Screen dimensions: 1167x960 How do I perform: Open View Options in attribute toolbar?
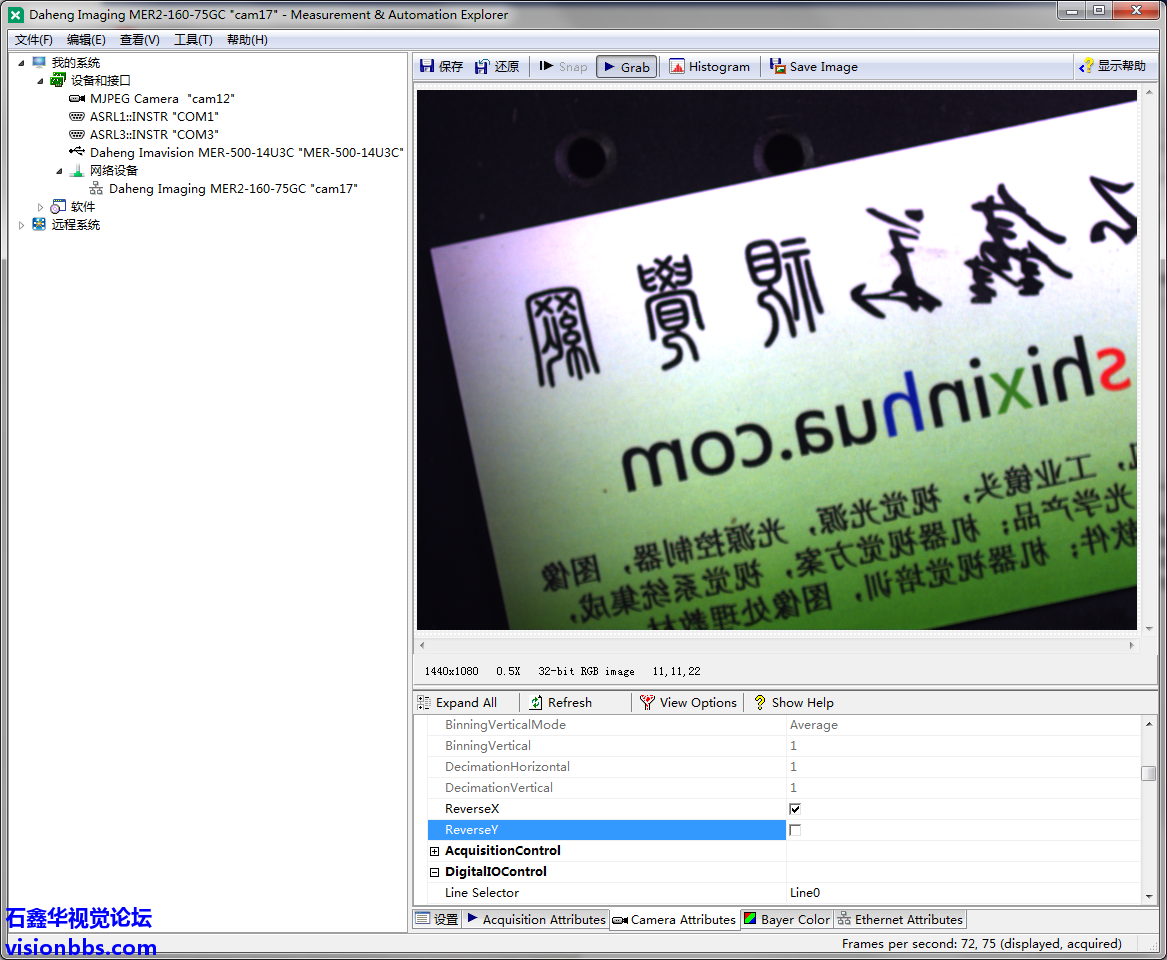pos(647,703)
